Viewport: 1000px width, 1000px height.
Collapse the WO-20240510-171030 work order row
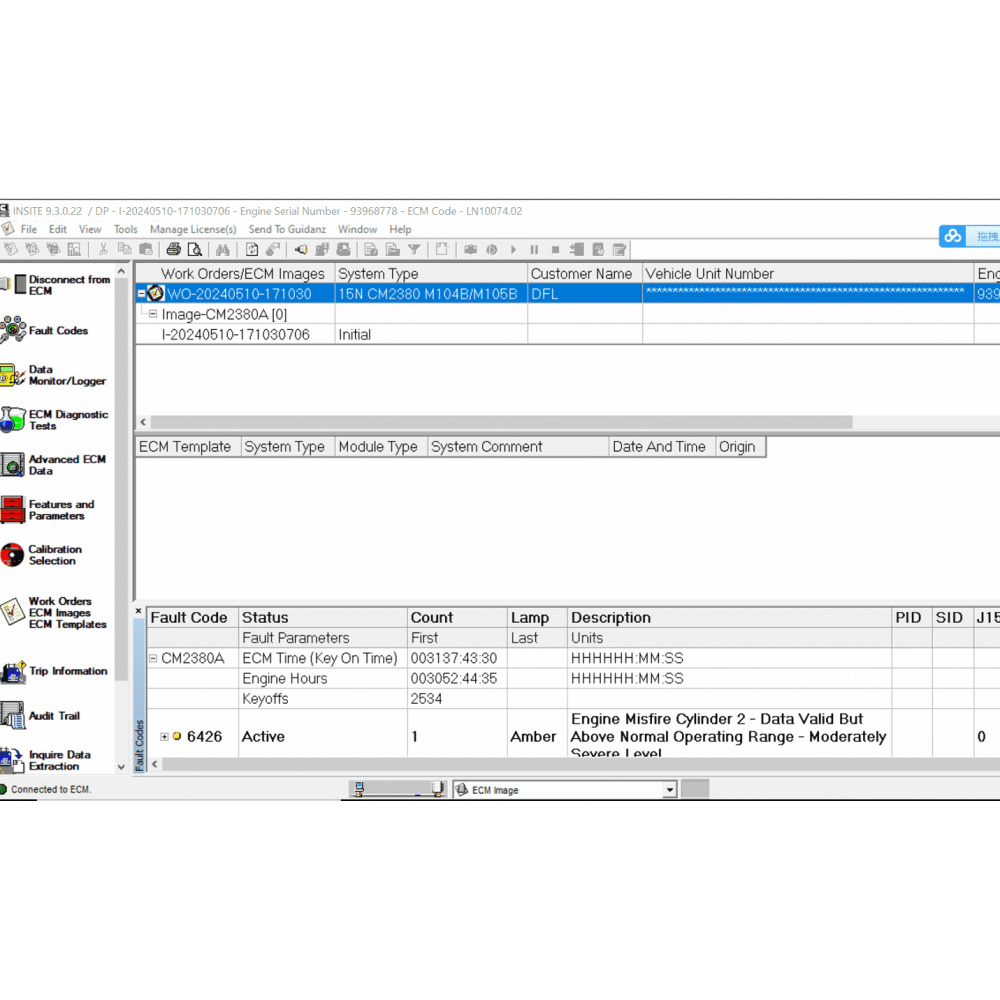click(x=141, y=293)
